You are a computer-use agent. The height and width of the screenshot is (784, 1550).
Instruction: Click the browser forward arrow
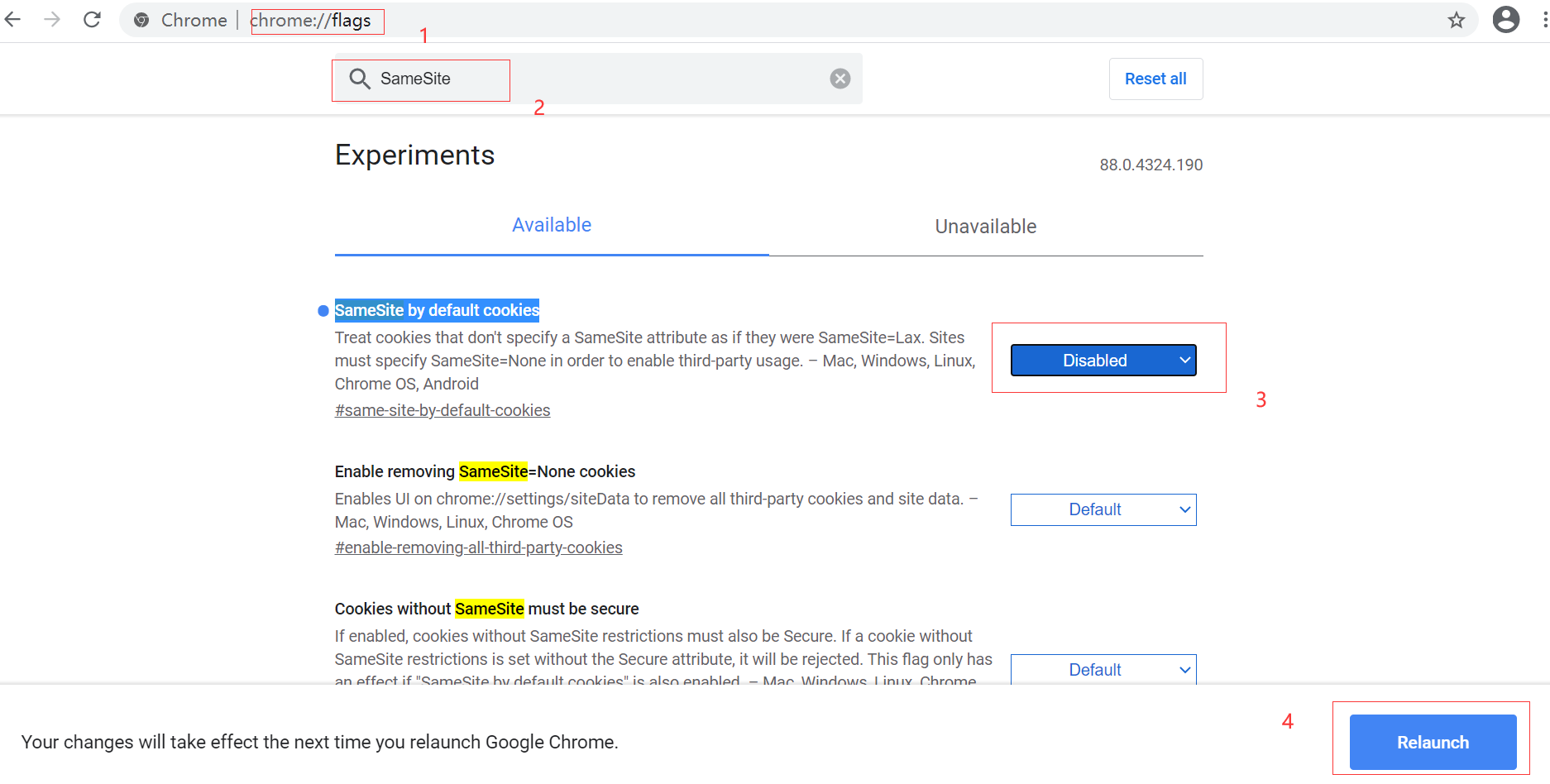[52, 20]
